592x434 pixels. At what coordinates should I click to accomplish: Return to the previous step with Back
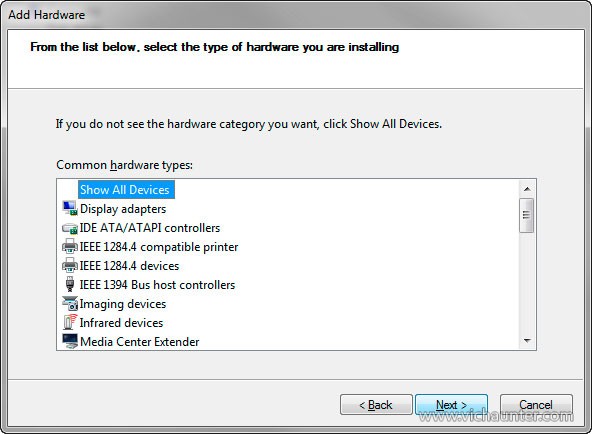376,405
